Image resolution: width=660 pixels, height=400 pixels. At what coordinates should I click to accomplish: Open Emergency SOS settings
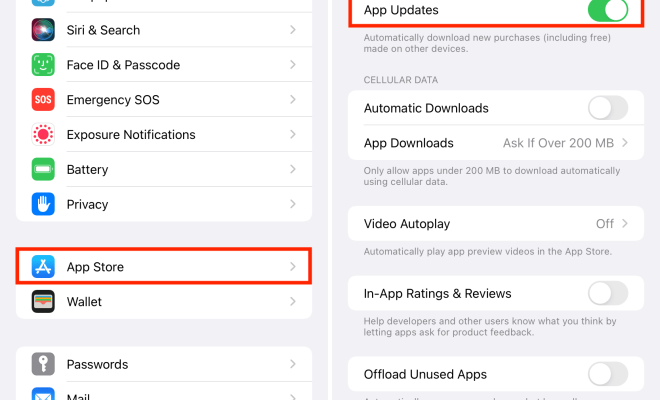164,100
